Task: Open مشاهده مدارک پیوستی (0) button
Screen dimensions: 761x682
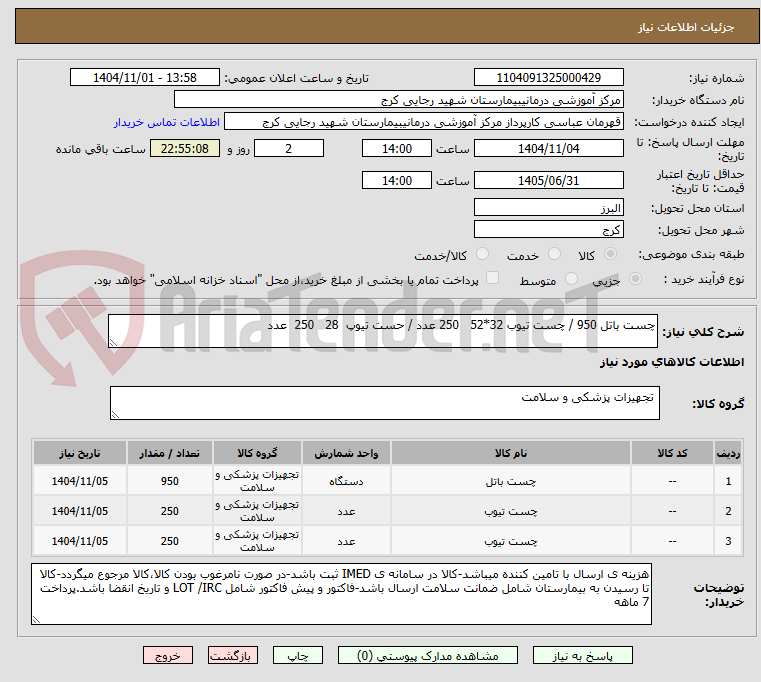Action: (428, 655)
